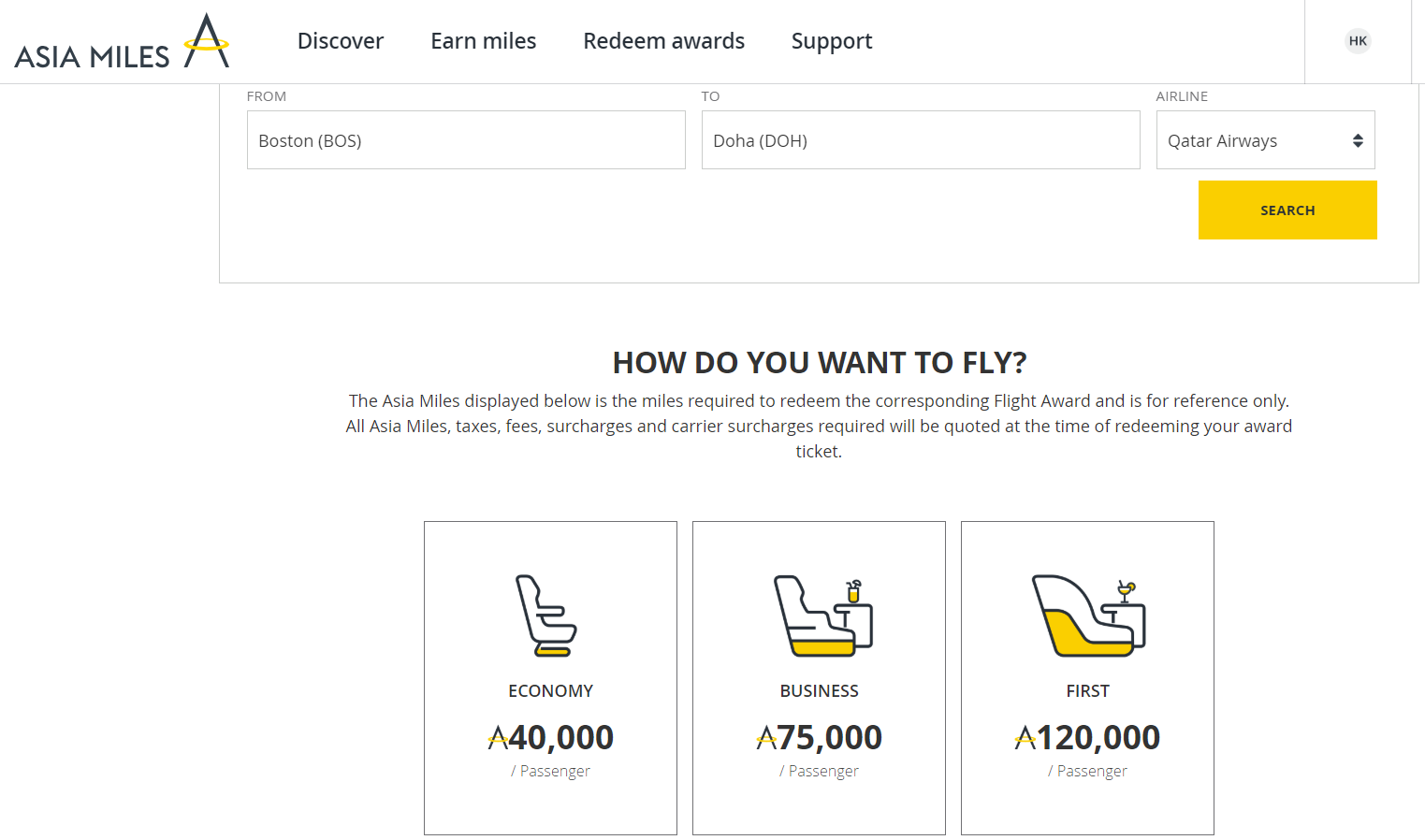Click the To field with Doha (DOH)
Image resolution: width=1425 pixels, height=840 pixels.
click(x=921, y=140)
